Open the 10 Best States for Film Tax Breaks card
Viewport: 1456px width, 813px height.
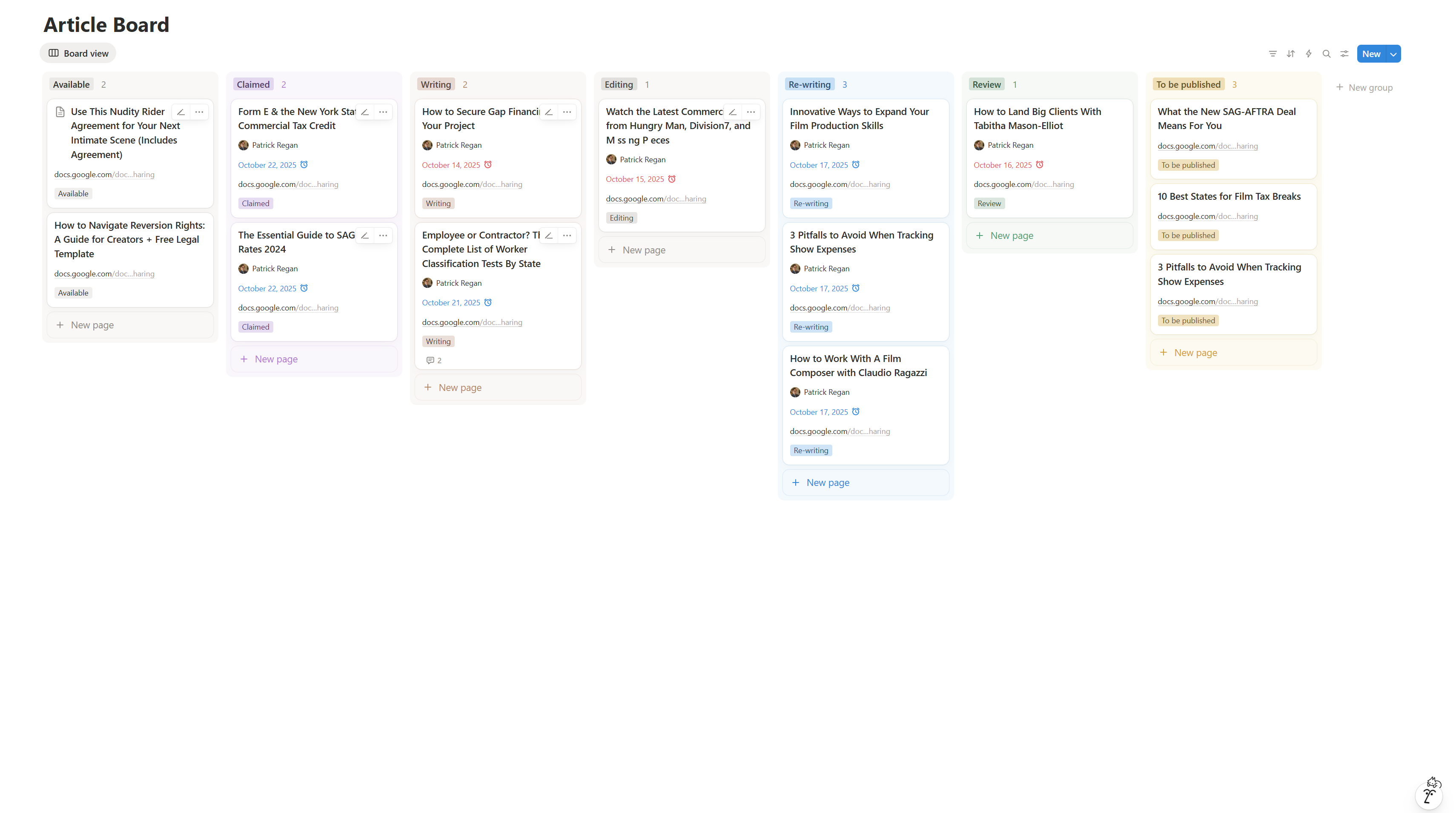(1229, 196)
